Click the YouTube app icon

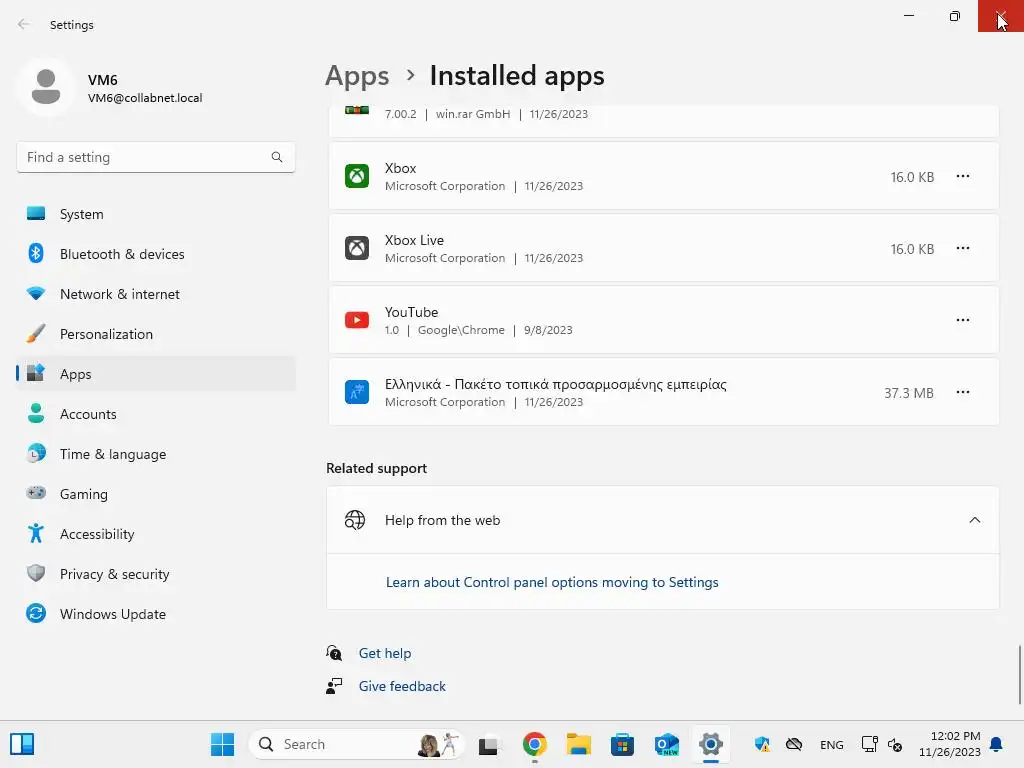pos(357,320)
